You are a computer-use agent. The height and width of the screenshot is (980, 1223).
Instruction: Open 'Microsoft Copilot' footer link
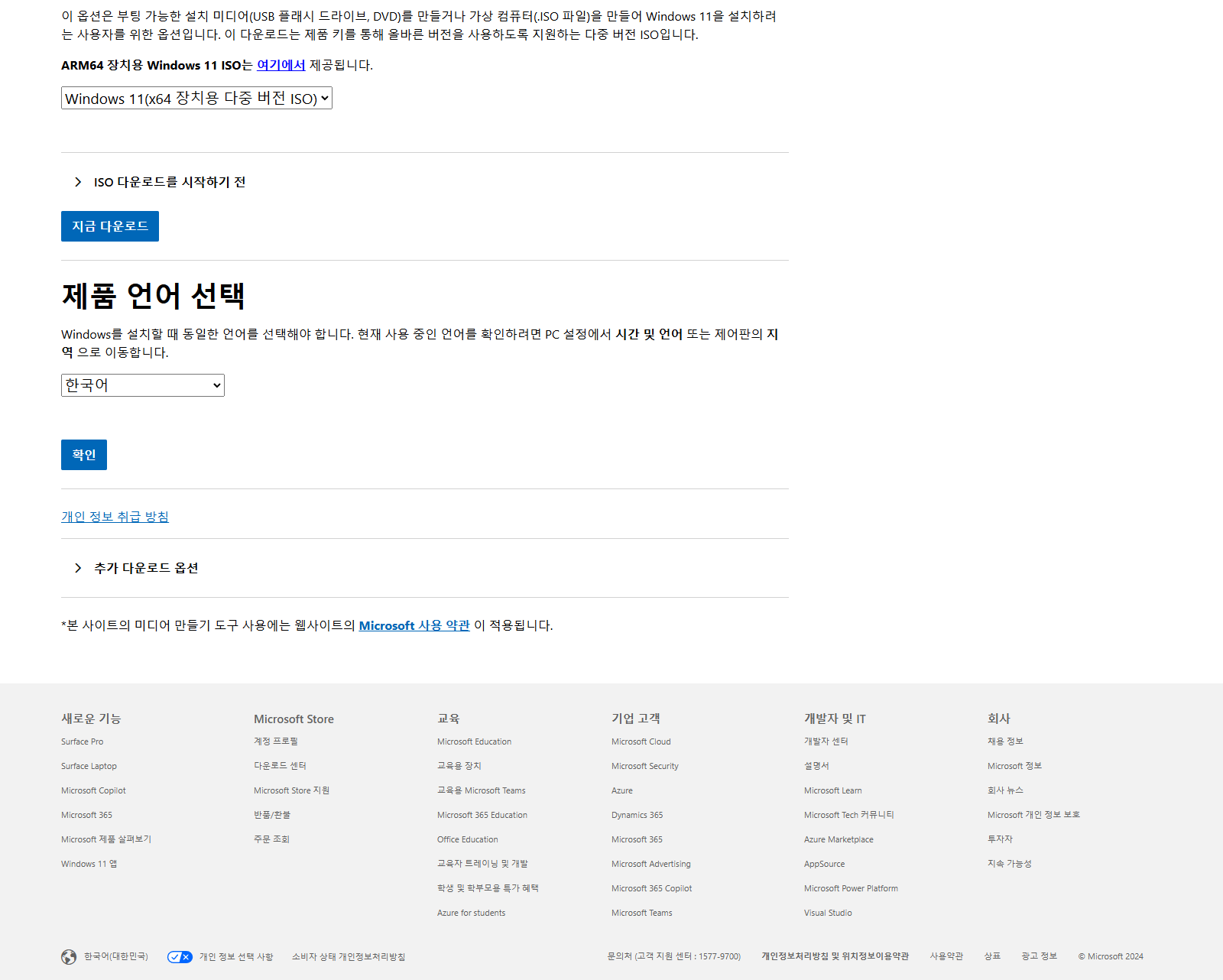coord(93,790)
